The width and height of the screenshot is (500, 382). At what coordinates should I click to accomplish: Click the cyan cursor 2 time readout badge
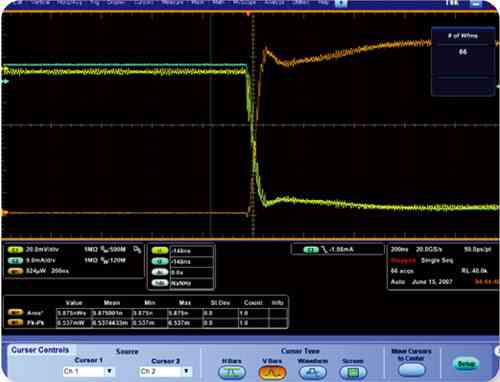click(x=160, y=262)
